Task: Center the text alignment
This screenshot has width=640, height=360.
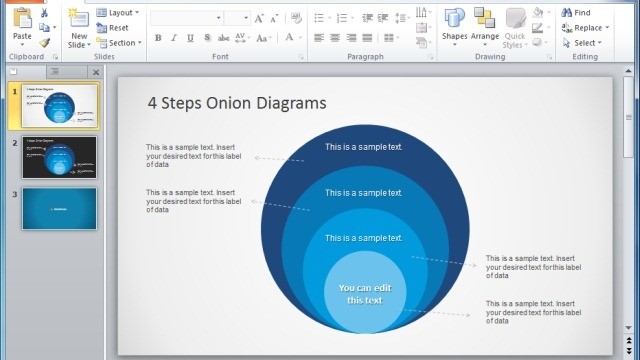Action: (335, 38)
